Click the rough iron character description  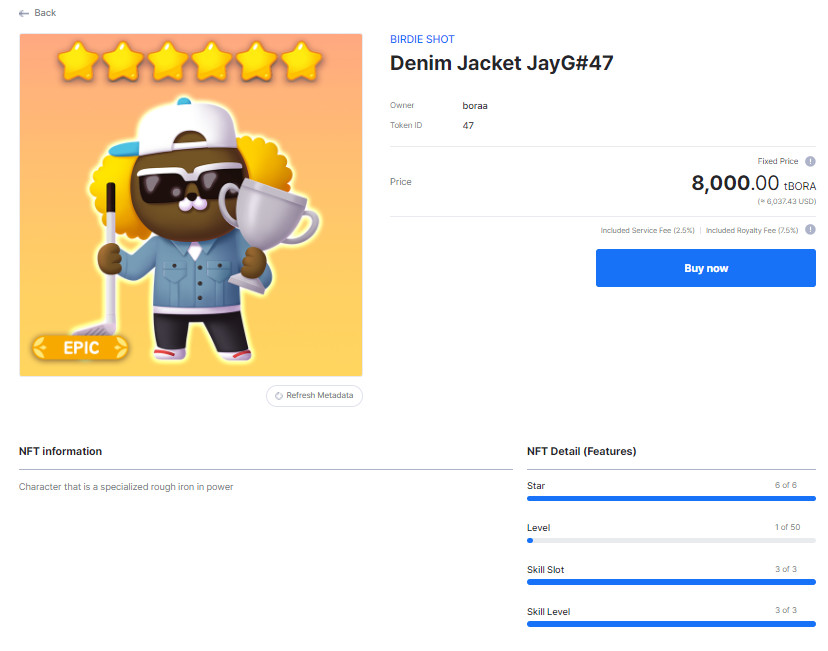[x=126, y=487]
